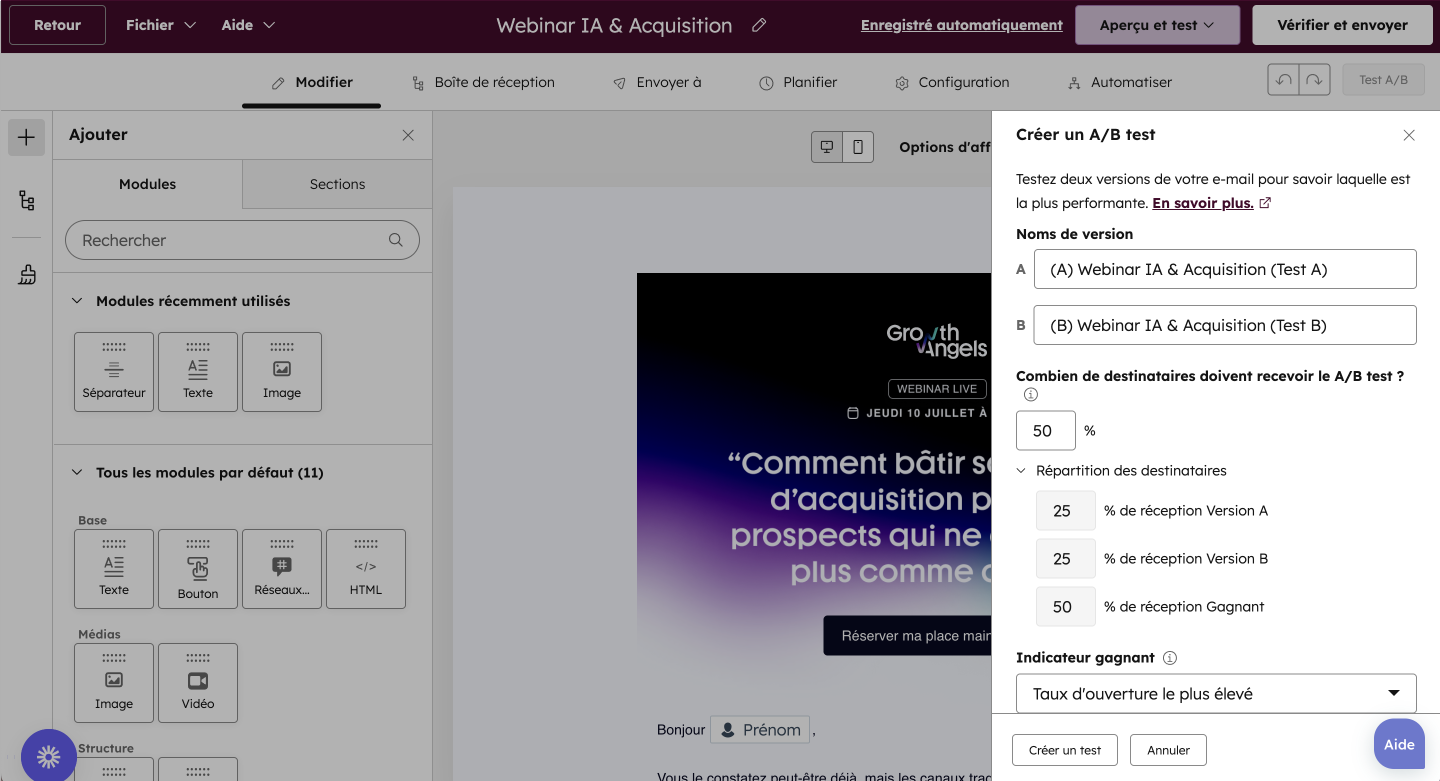
Task: Open the Indicateur gagnant dropdown
Action: pyautogui.click(x=1215, y=692)
